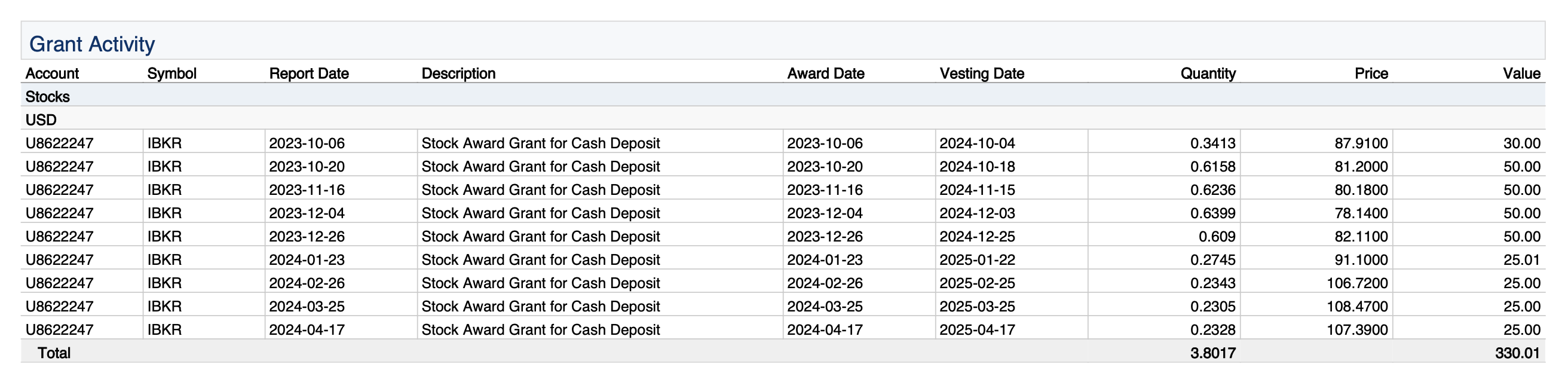Screen dimensions: 1568x385
Task: Click price 87.9100
Action: 1361,143
